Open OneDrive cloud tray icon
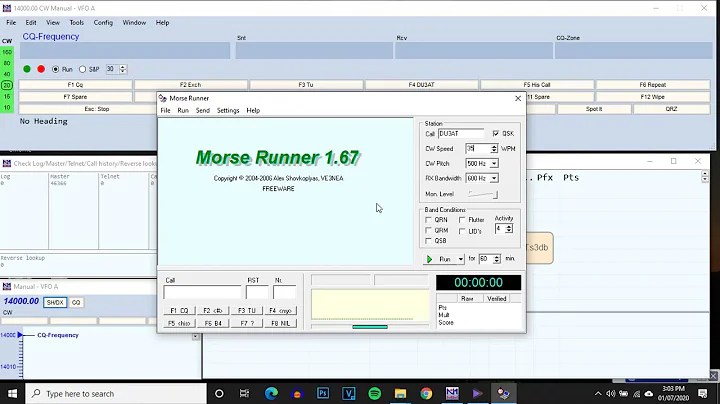 [x=649, y=393]
